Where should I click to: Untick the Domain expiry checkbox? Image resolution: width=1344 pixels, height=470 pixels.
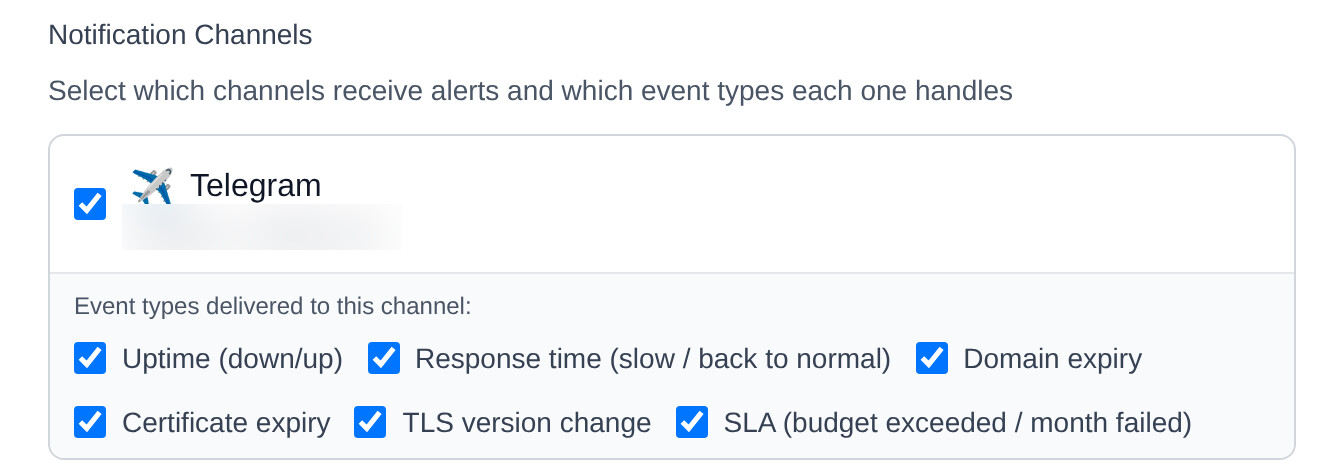(x=932, y=358)
